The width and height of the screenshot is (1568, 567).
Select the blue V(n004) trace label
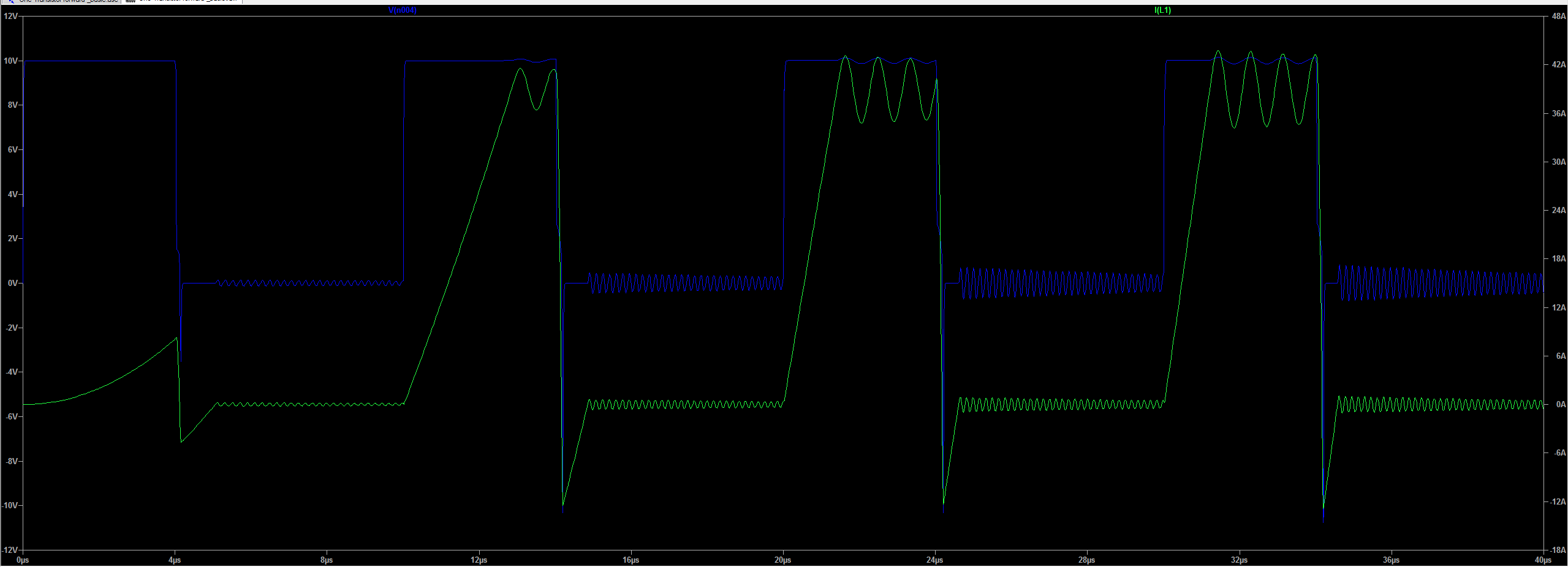(x=401, y=10)
